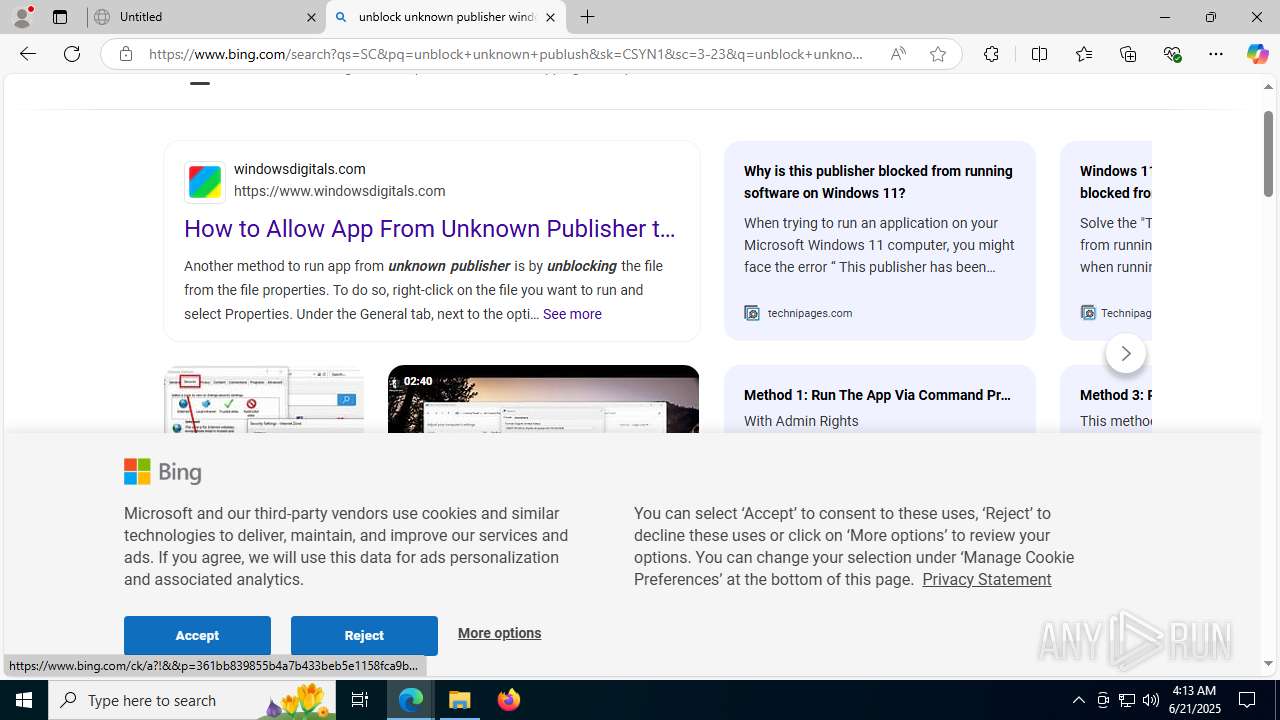Open the Extensions puzzle icon

tap(991, 54)
